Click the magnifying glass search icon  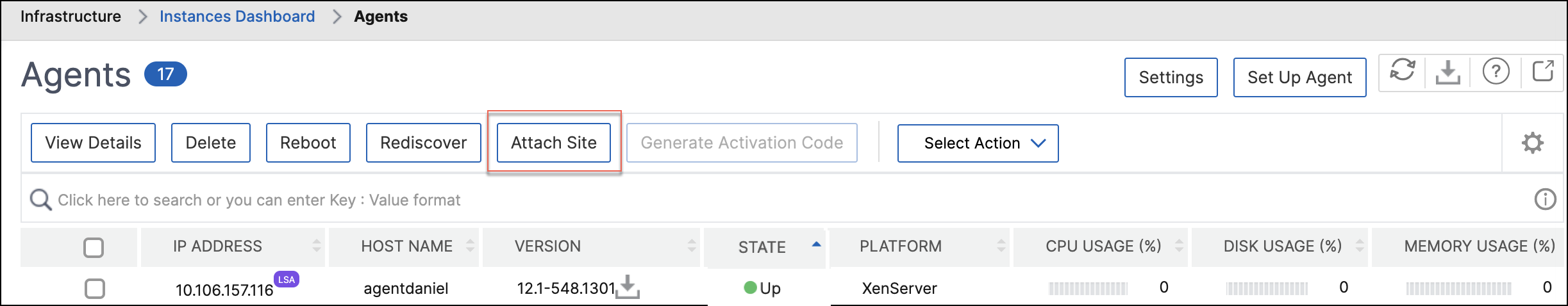tap(41, 200)
